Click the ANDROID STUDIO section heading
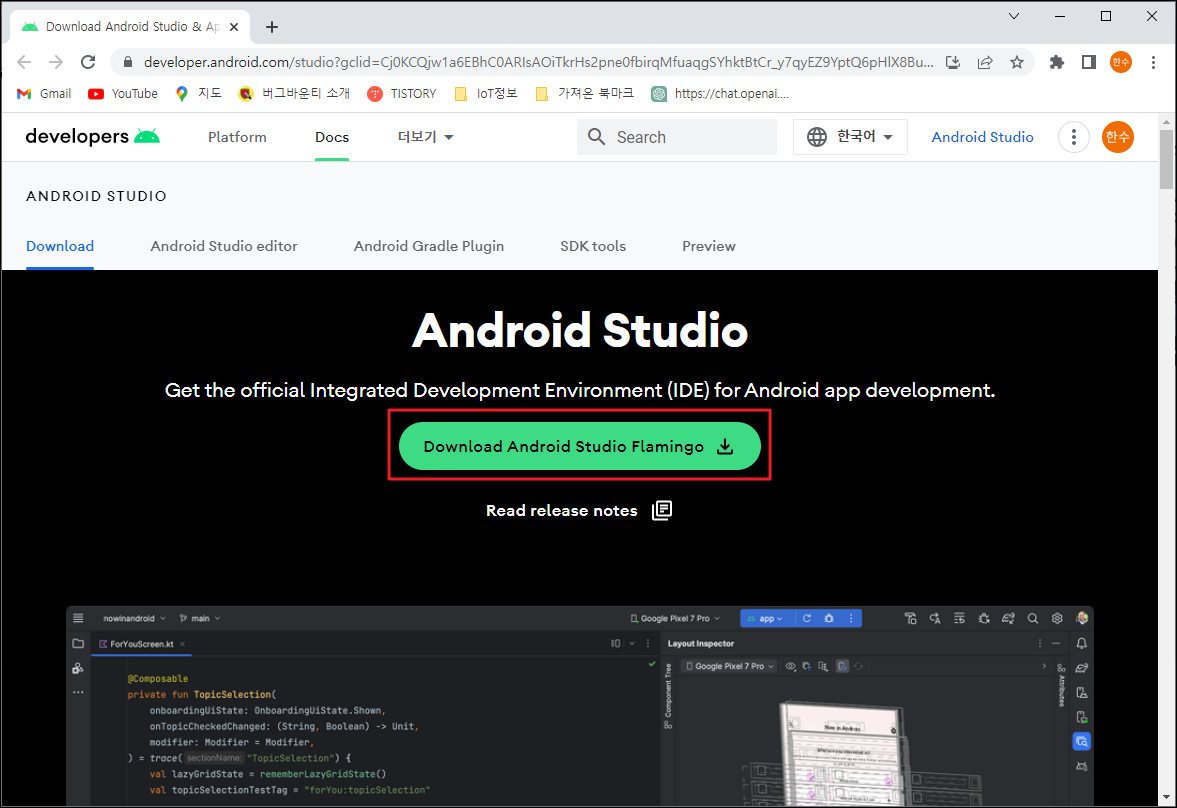Screen dimensions: 1177x808 click(96, 196)
